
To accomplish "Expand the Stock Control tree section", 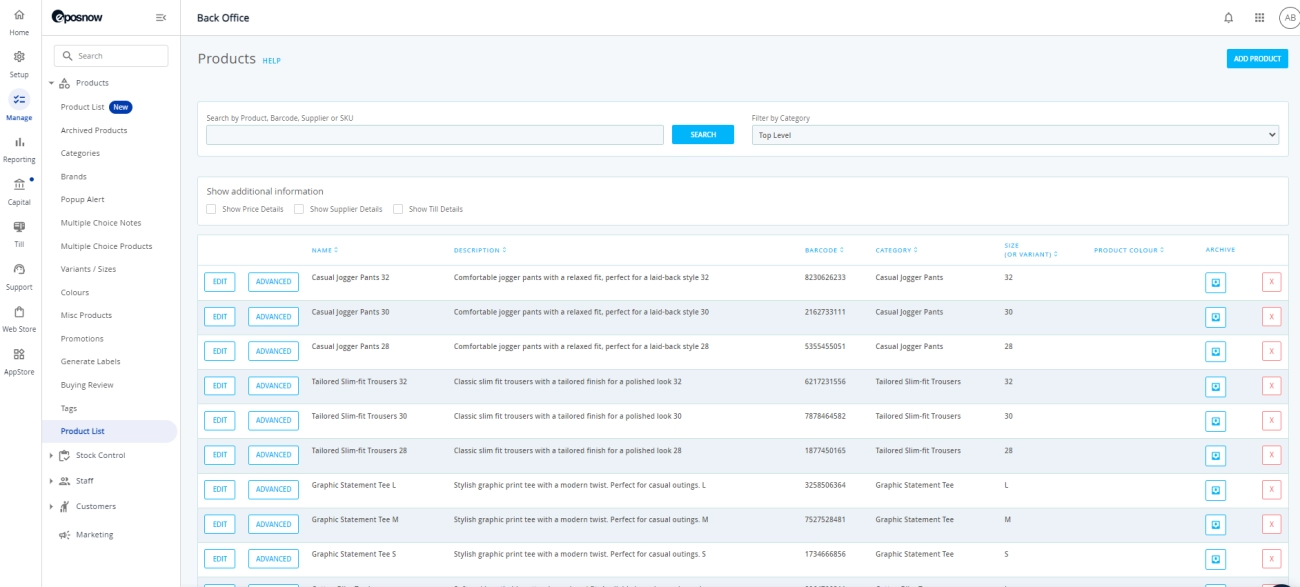I will 52,455.
